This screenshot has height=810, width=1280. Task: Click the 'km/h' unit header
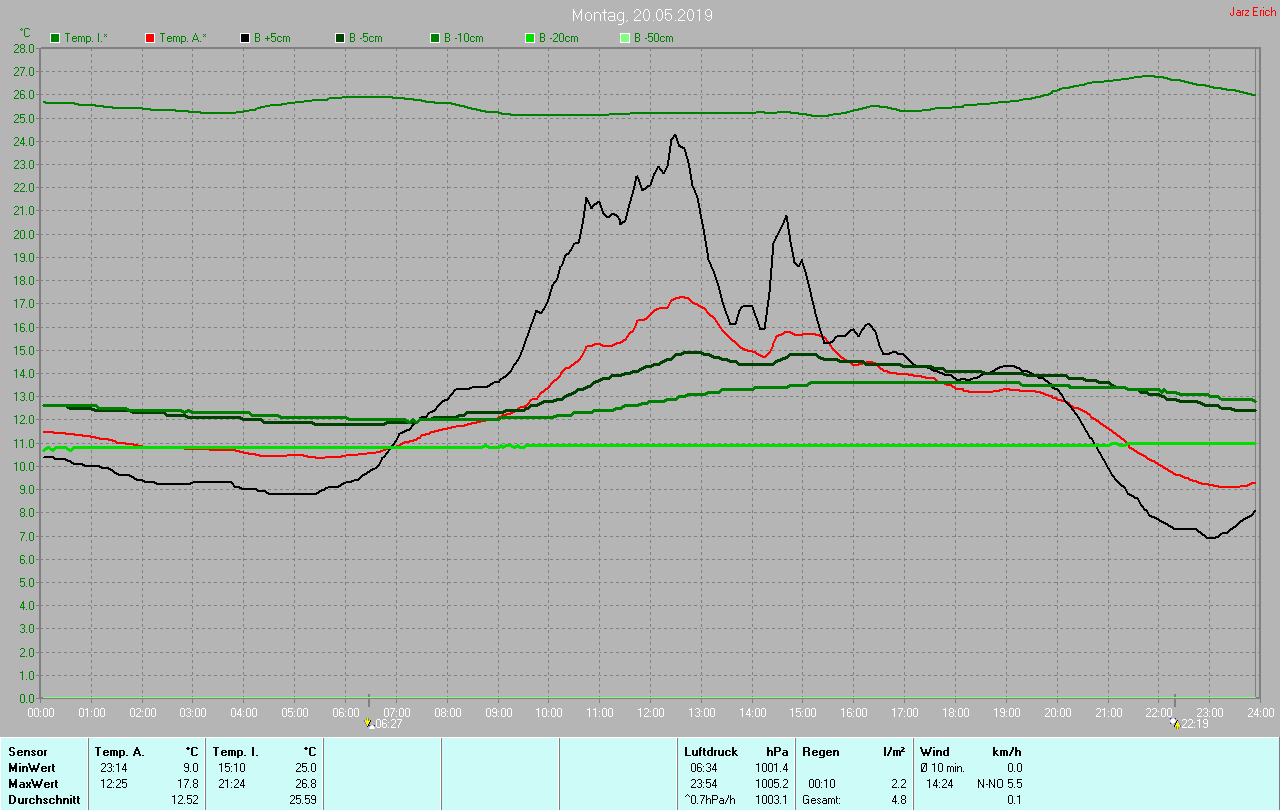(1007, 751)
